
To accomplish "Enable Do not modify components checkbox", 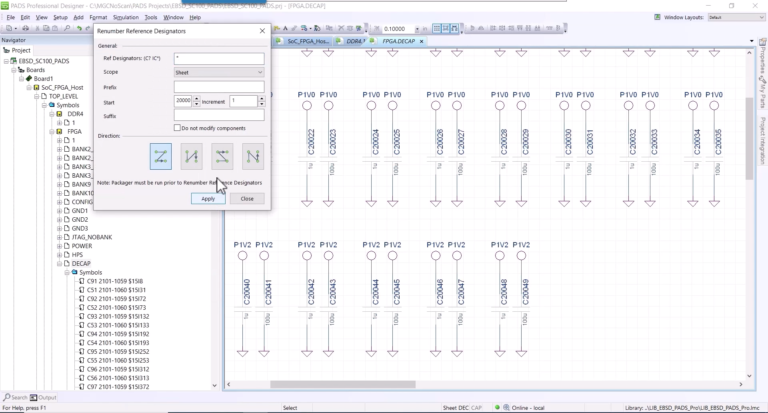I will point(177,128).
